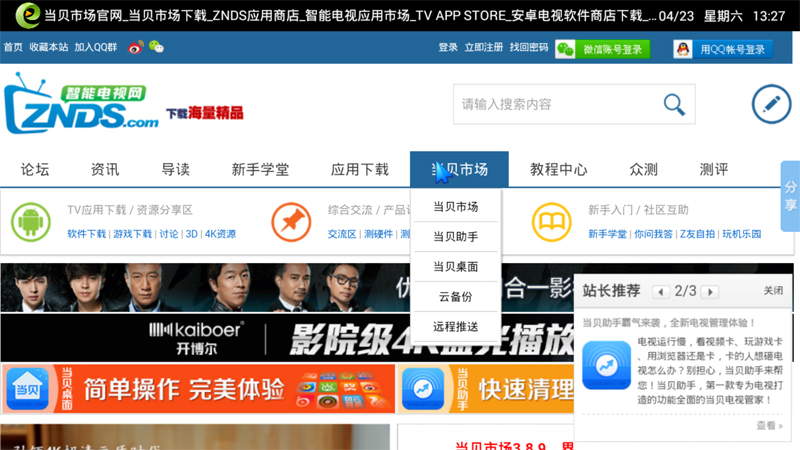Click the 4K资源 link
Viewport: 800px width, 450px height.
tap(220, 234)
